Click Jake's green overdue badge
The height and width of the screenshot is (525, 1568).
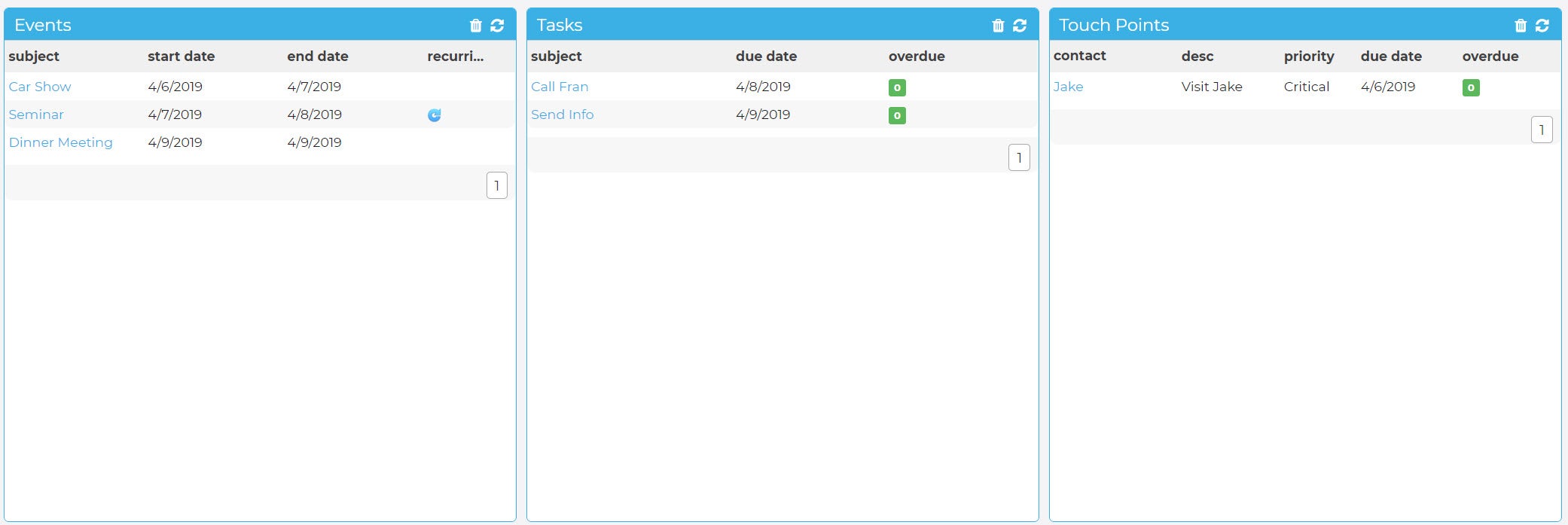1471,87
